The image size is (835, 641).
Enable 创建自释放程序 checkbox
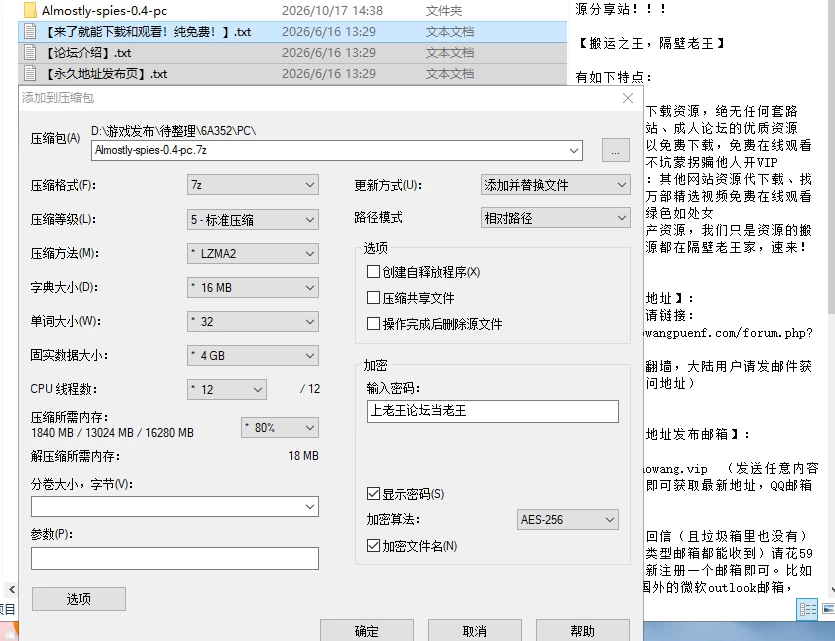373,272
